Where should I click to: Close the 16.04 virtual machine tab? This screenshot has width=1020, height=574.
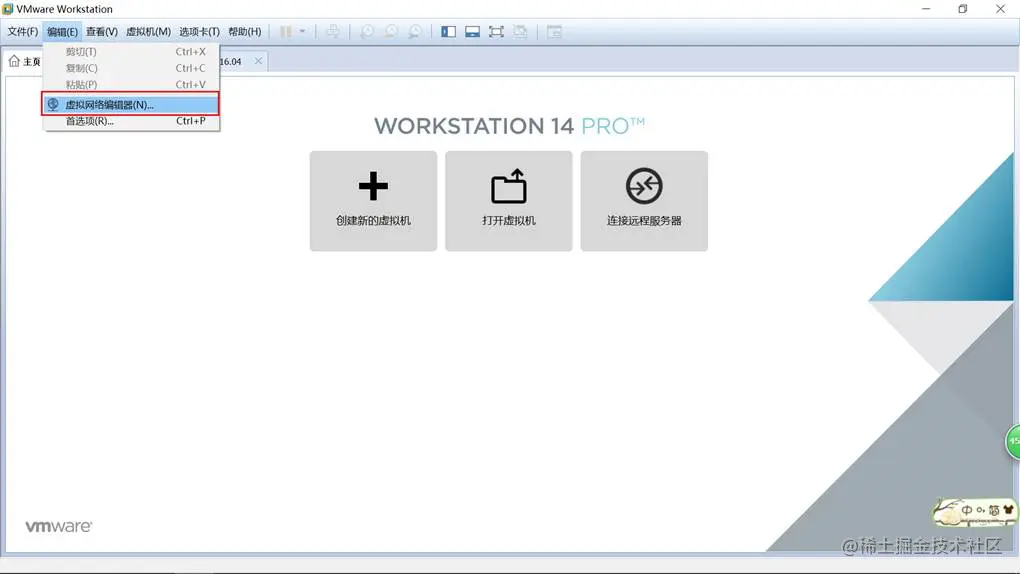[x=258, y=61]
